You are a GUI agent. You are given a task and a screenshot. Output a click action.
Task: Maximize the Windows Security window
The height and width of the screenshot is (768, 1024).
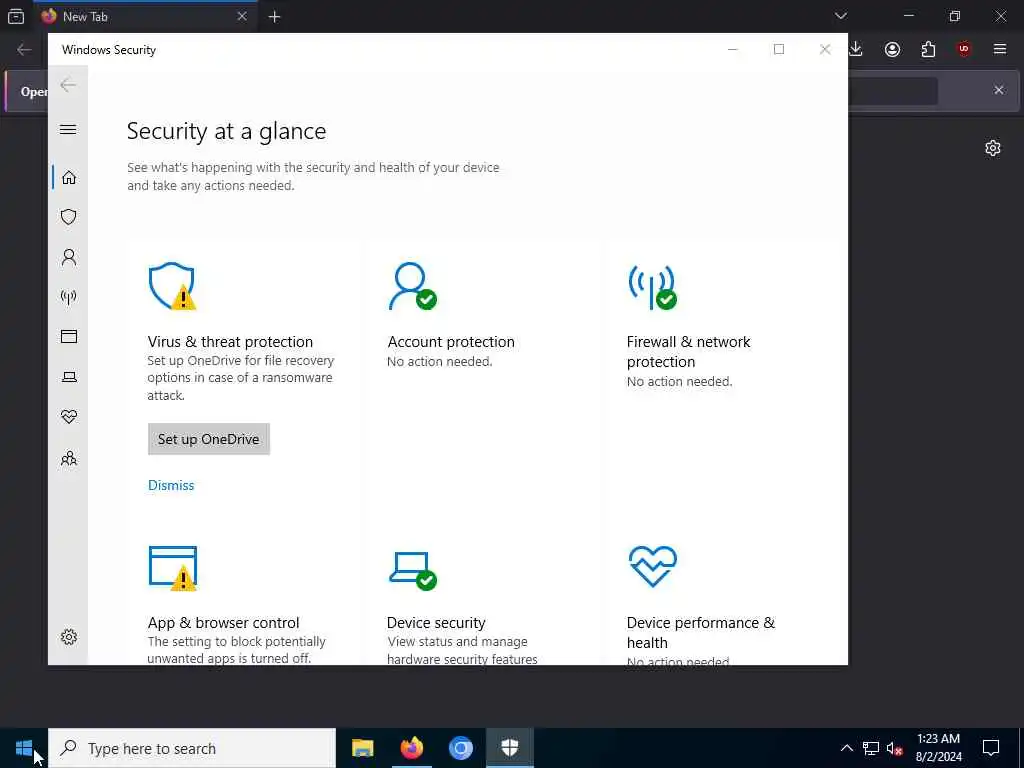pyautogui.click(x=778, y=49)
